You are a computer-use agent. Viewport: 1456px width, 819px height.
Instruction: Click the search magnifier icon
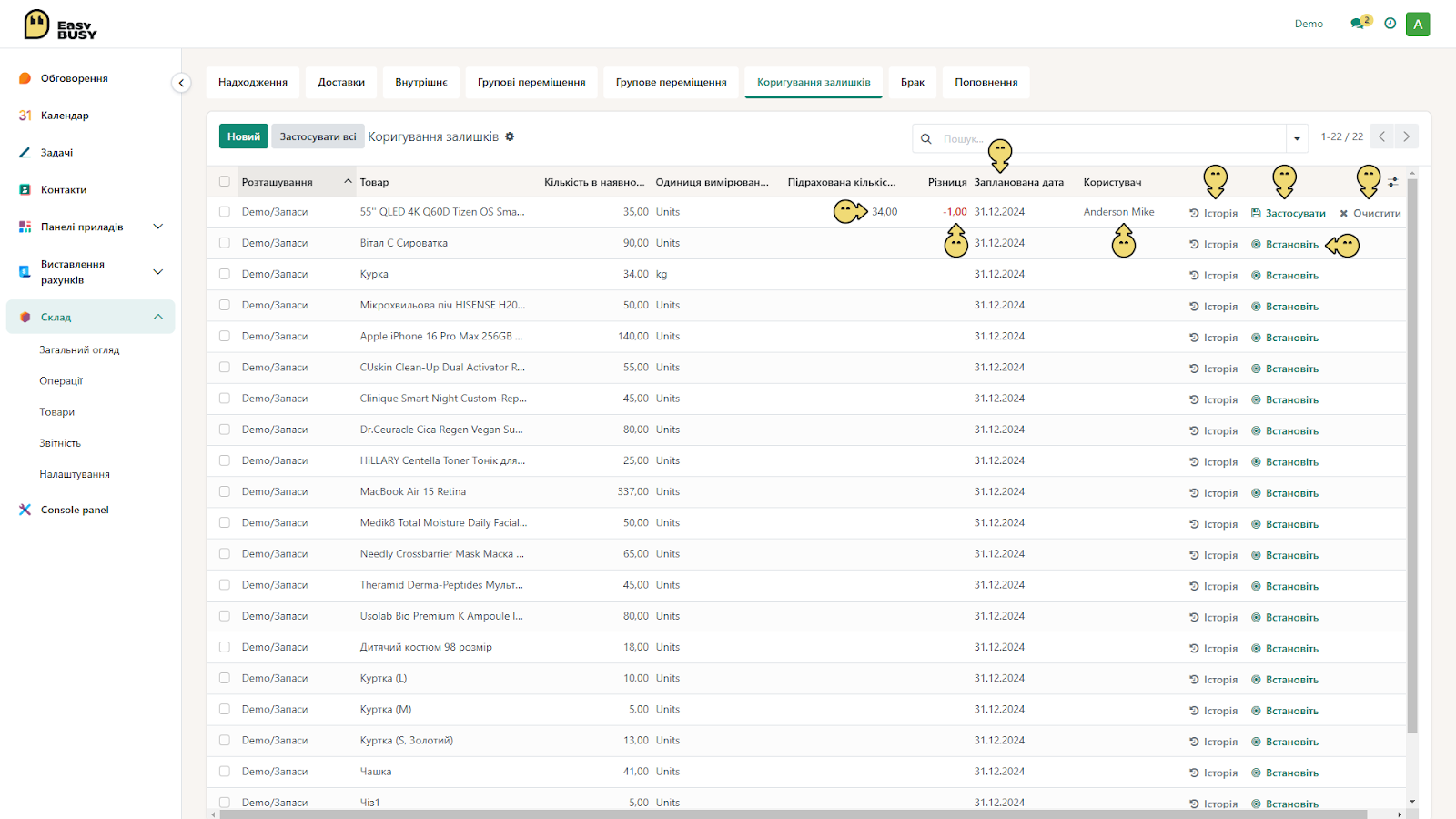coord(925,139)
